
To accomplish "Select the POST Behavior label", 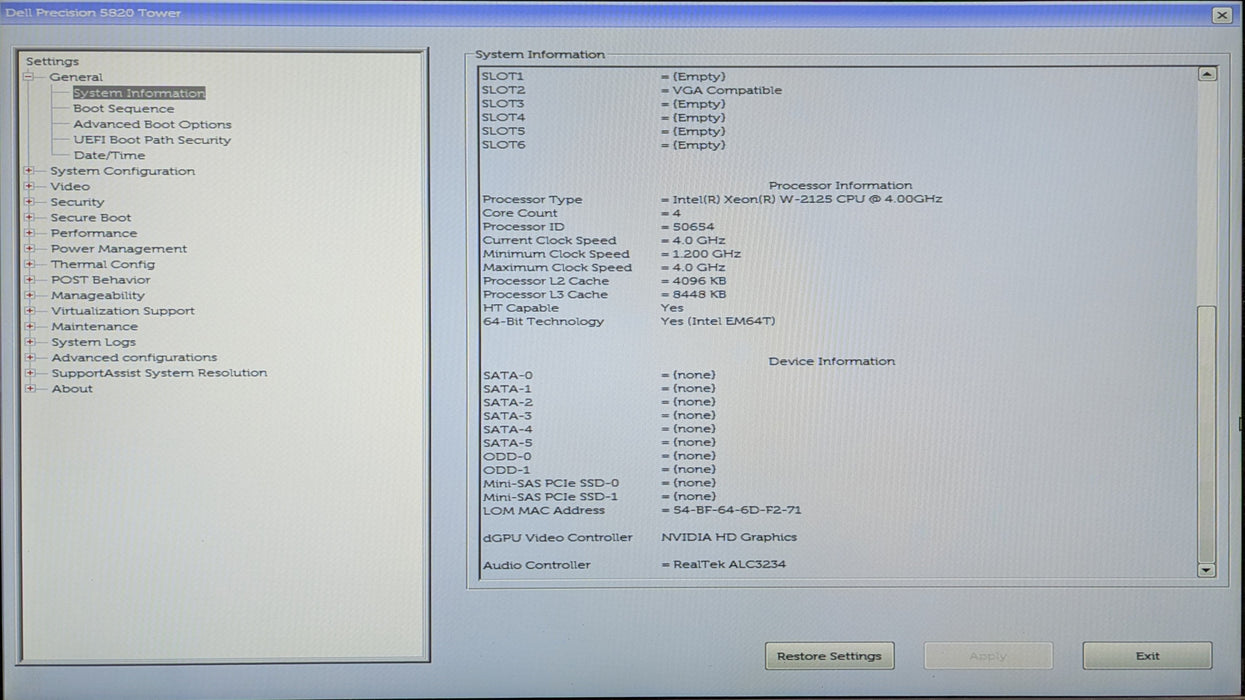I will (101, 279).
